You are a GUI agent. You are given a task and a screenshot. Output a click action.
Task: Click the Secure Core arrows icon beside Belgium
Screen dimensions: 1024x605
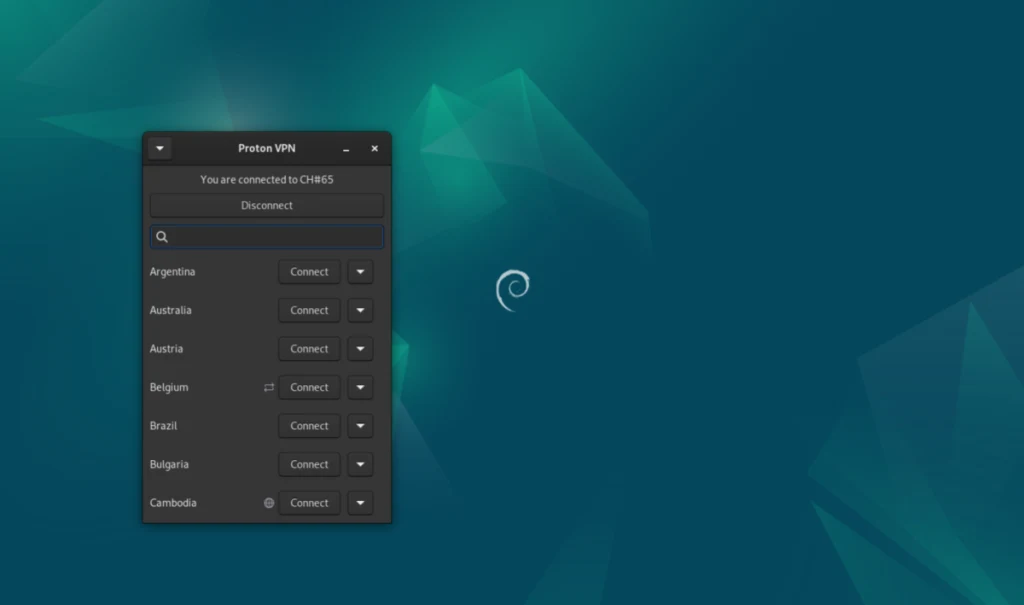coord(268,387)
